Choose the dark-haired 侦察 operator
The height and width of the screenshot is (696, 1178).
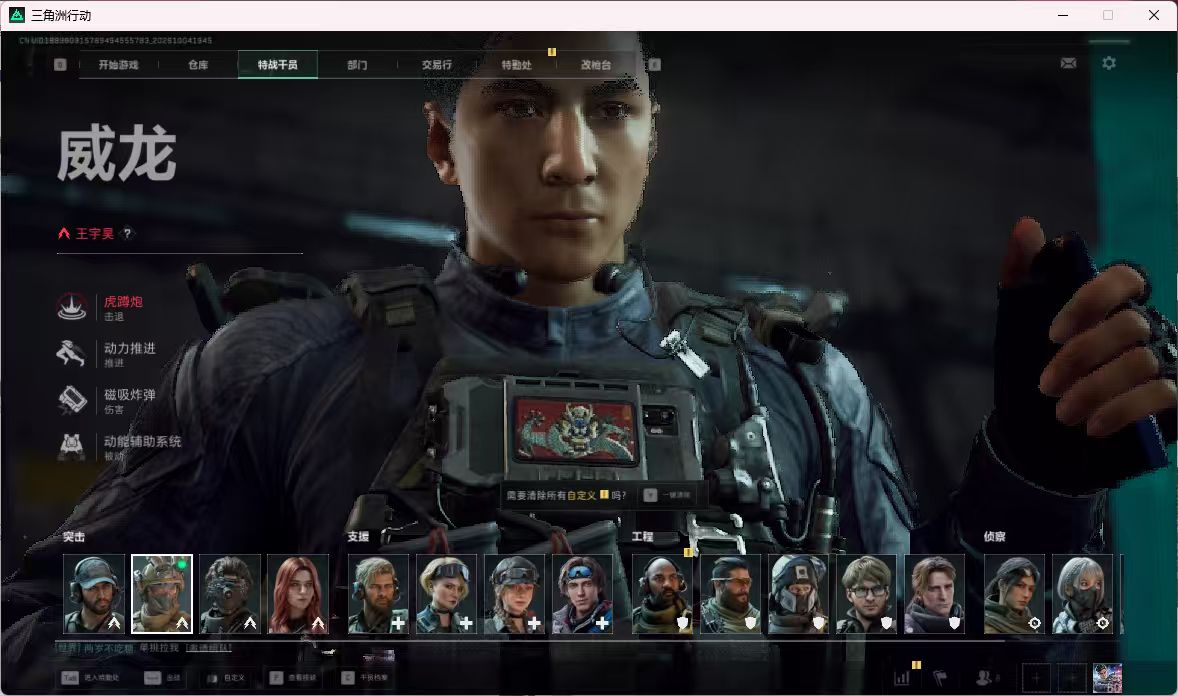point(1015,594)
